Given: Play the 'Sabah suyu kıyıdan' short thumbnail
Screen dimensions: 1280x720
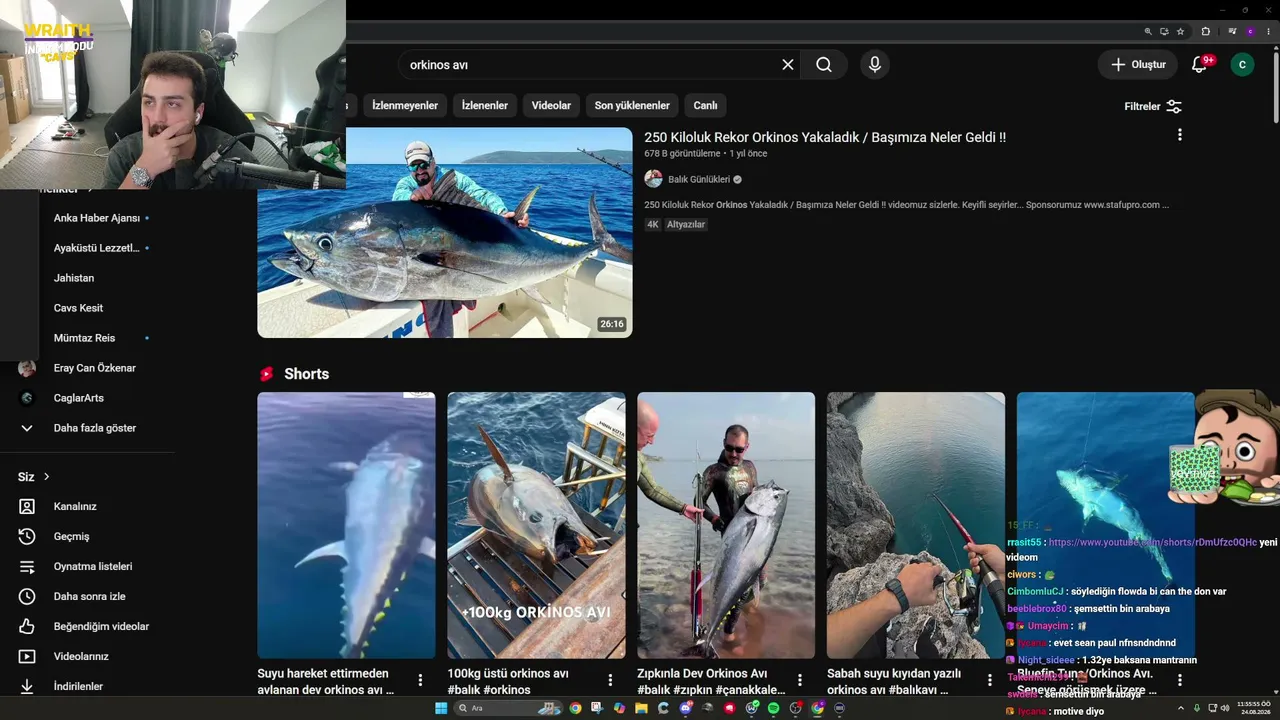Looking at the screenshot, I should (916, 525).
